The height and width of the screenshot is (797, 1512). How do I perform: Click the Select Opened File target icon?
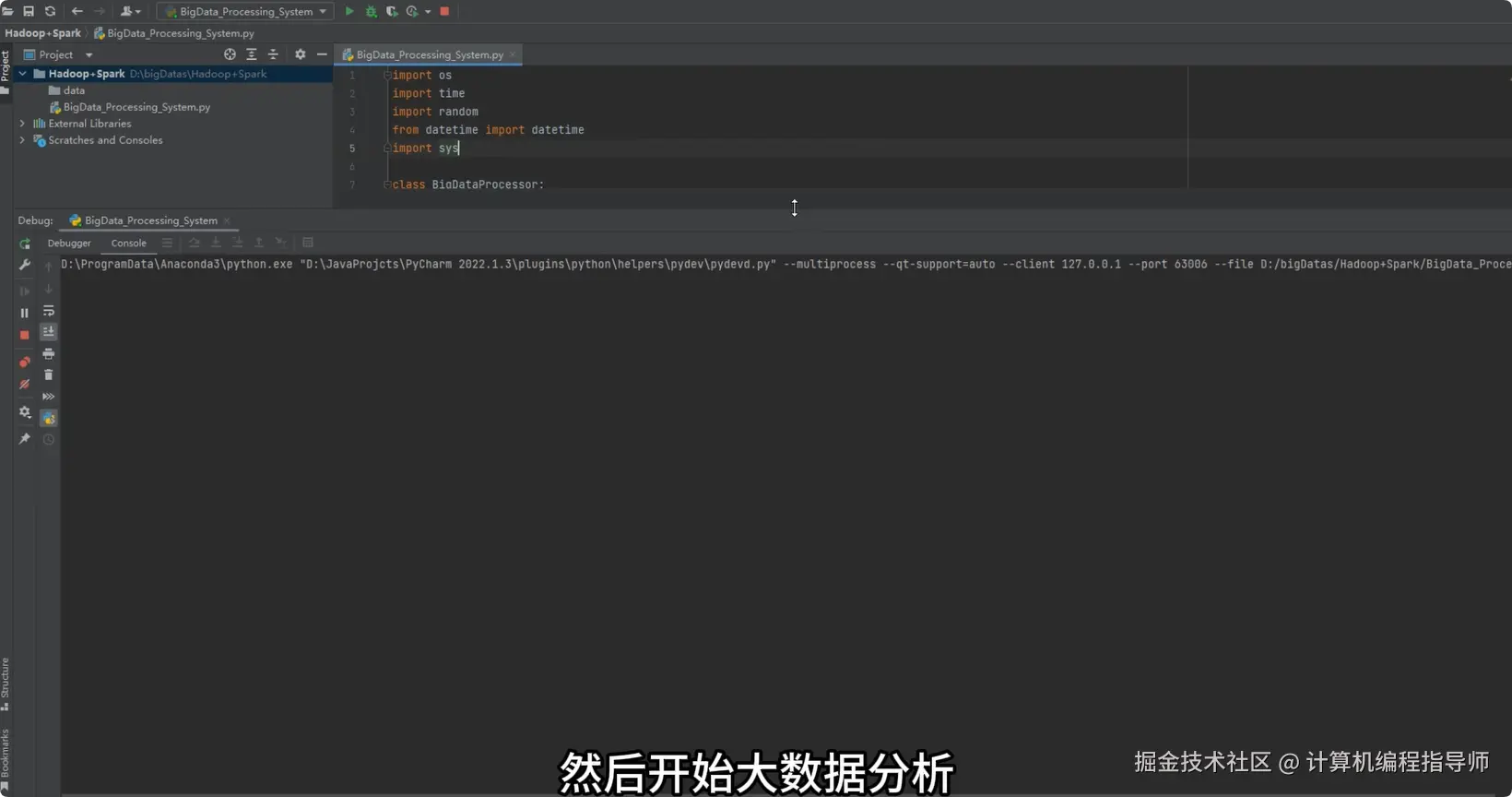click(x=230, y=54)
